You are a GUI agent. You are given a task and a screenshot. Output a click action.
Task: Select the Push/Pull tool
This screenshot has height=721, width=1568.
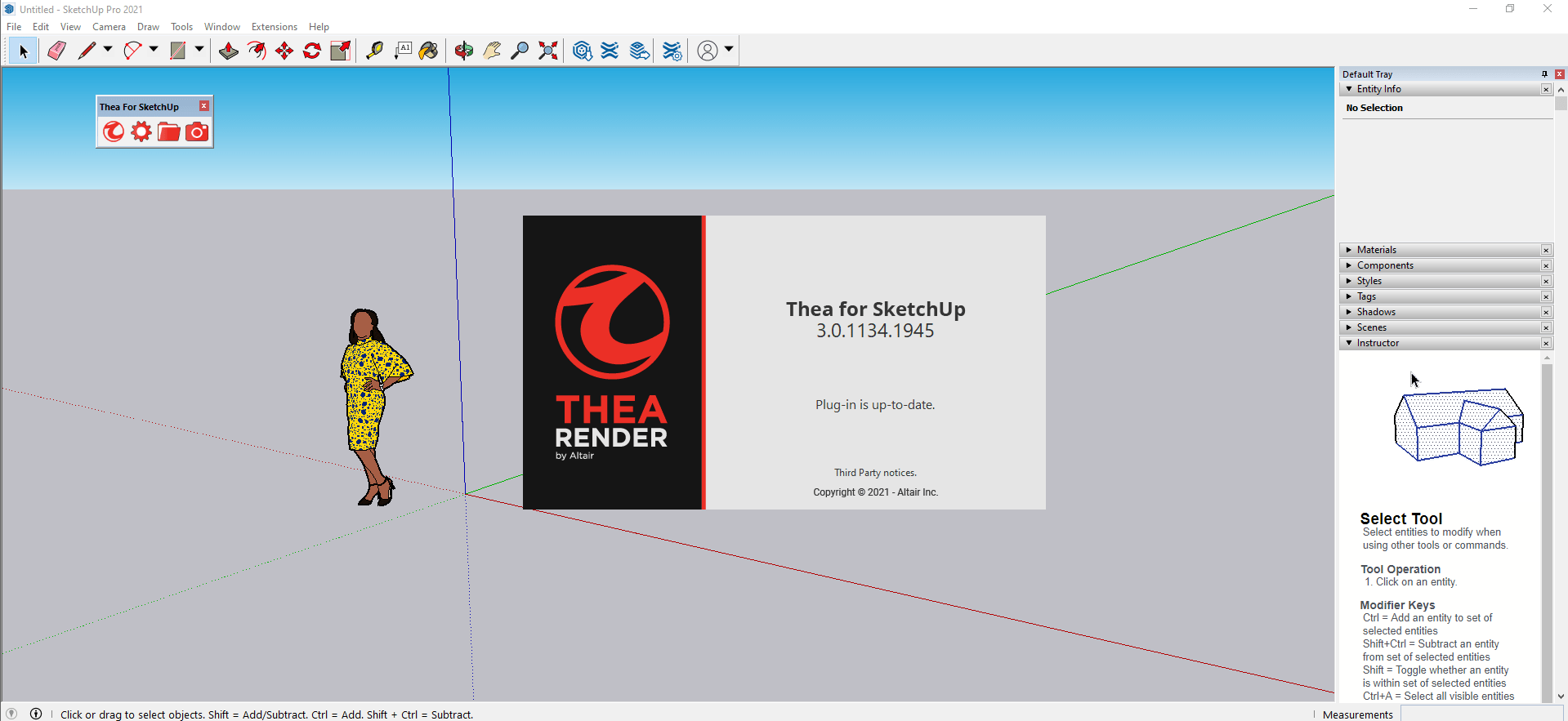[x=229, y=51]
